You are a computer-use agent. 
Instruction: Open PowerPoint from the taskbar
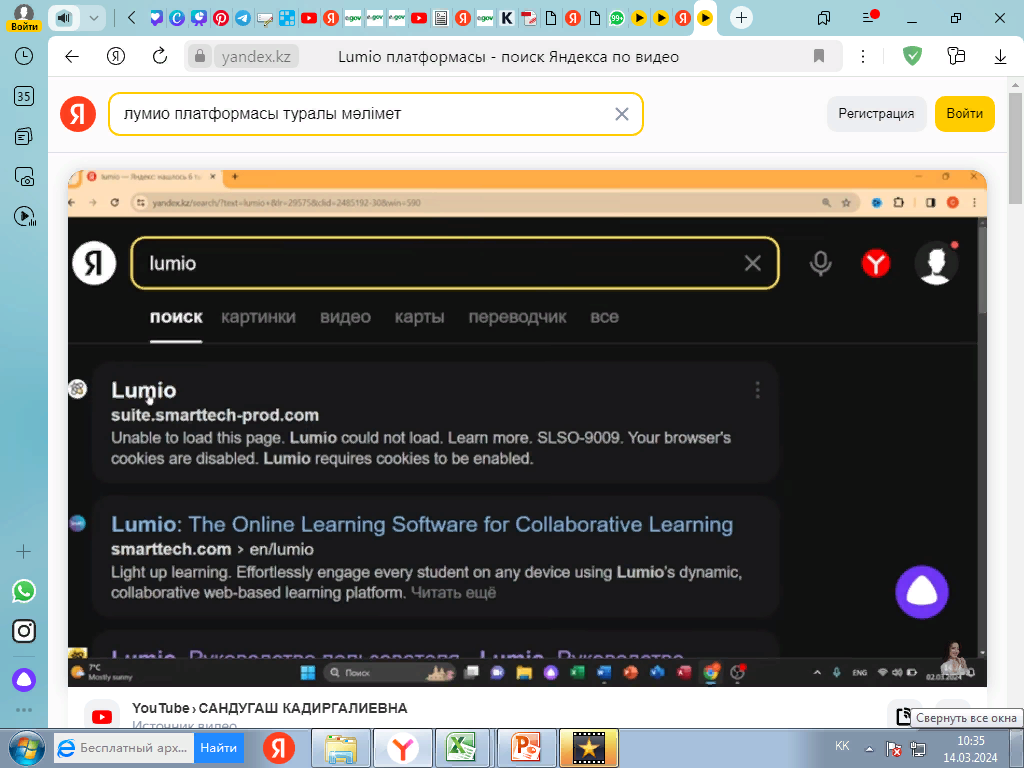[x=526, y=748]
